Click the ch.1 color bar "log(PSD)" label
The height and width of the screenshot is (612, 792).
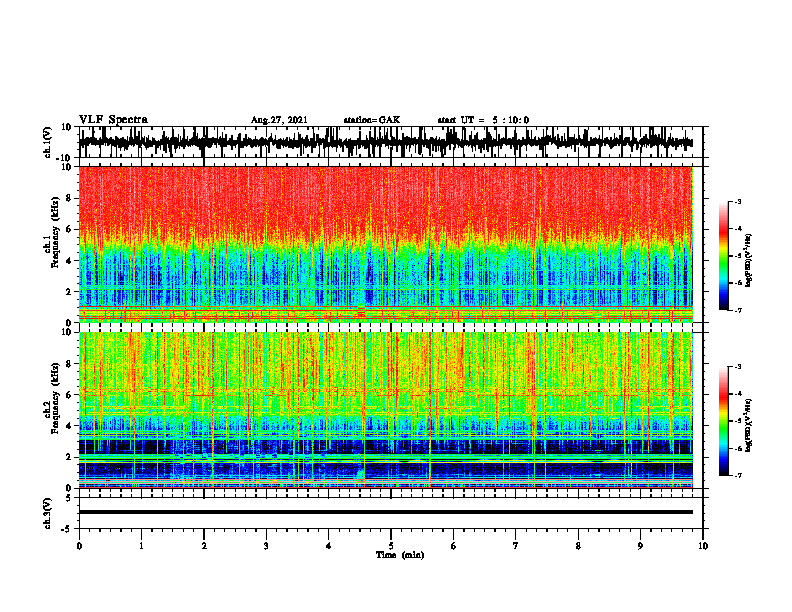[x=749, y=261]
